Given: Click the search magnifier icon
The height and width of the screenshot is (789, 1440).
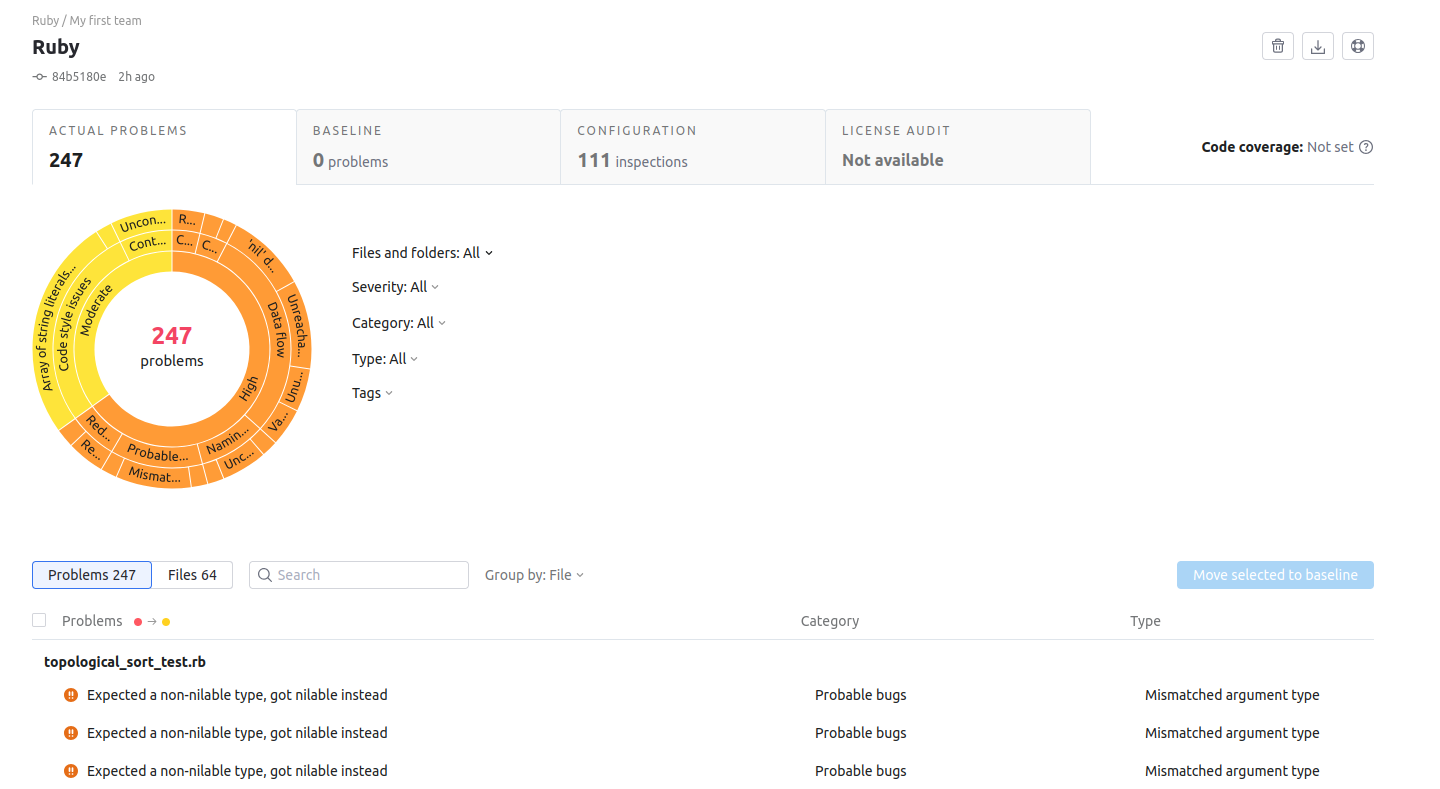Looking at the screenshot, I should click(265, 575).
